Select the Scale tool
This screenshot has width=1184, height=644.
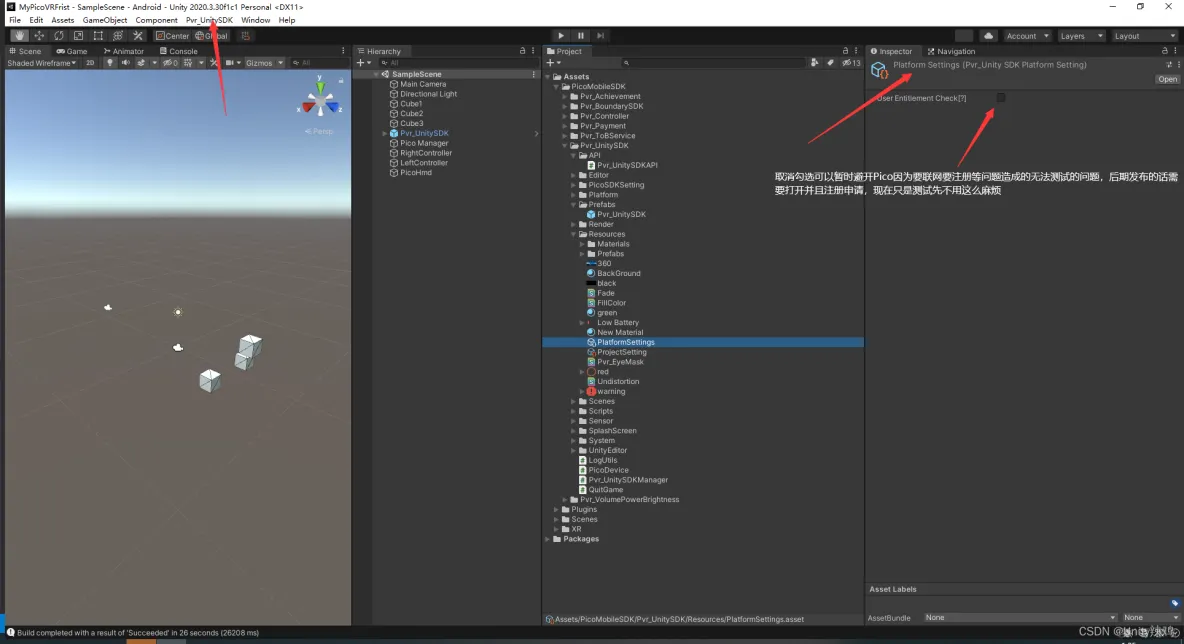coord(78,35)
